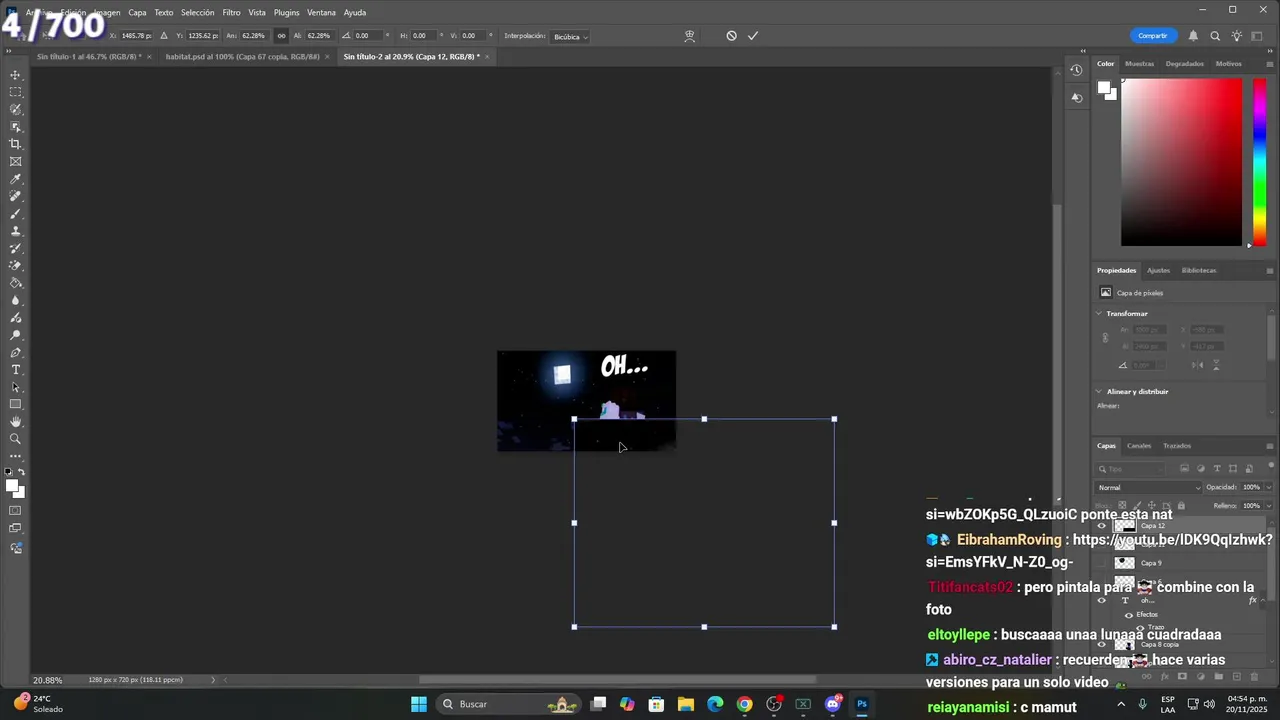Open the search magnifier at top right
The width and height of the screenshot is (1280, 720).
[x=1215, y=36]
